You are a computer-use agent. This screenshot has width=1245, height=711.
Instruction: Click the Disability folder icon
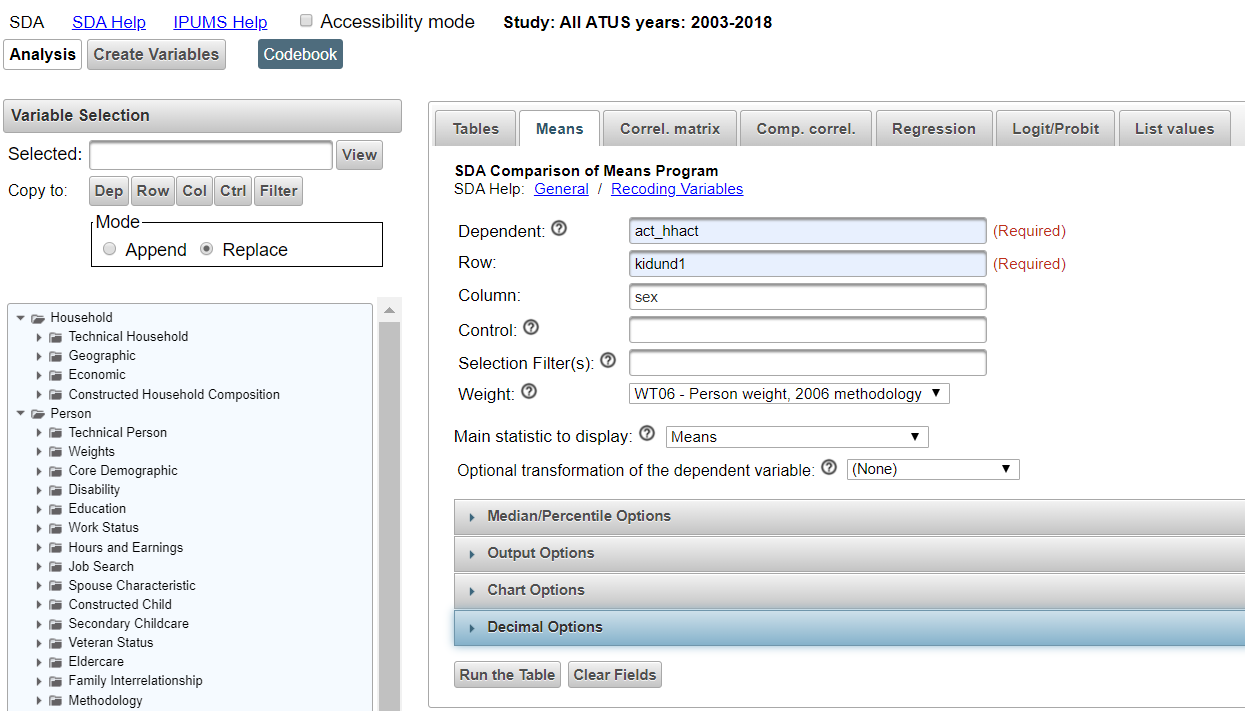56,490
